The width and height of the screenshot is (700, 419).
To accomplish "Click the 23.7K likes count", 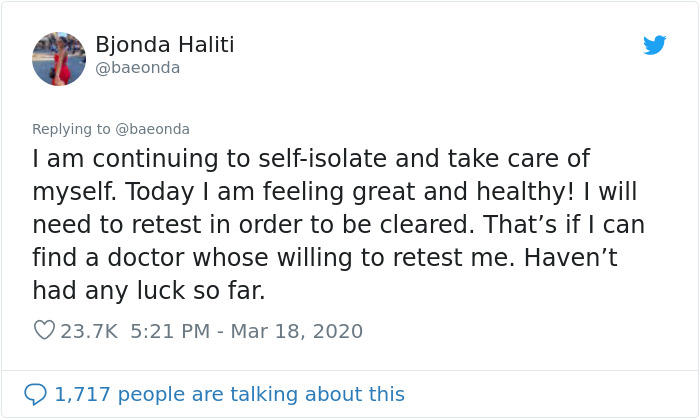I will (x=89, y=331).
